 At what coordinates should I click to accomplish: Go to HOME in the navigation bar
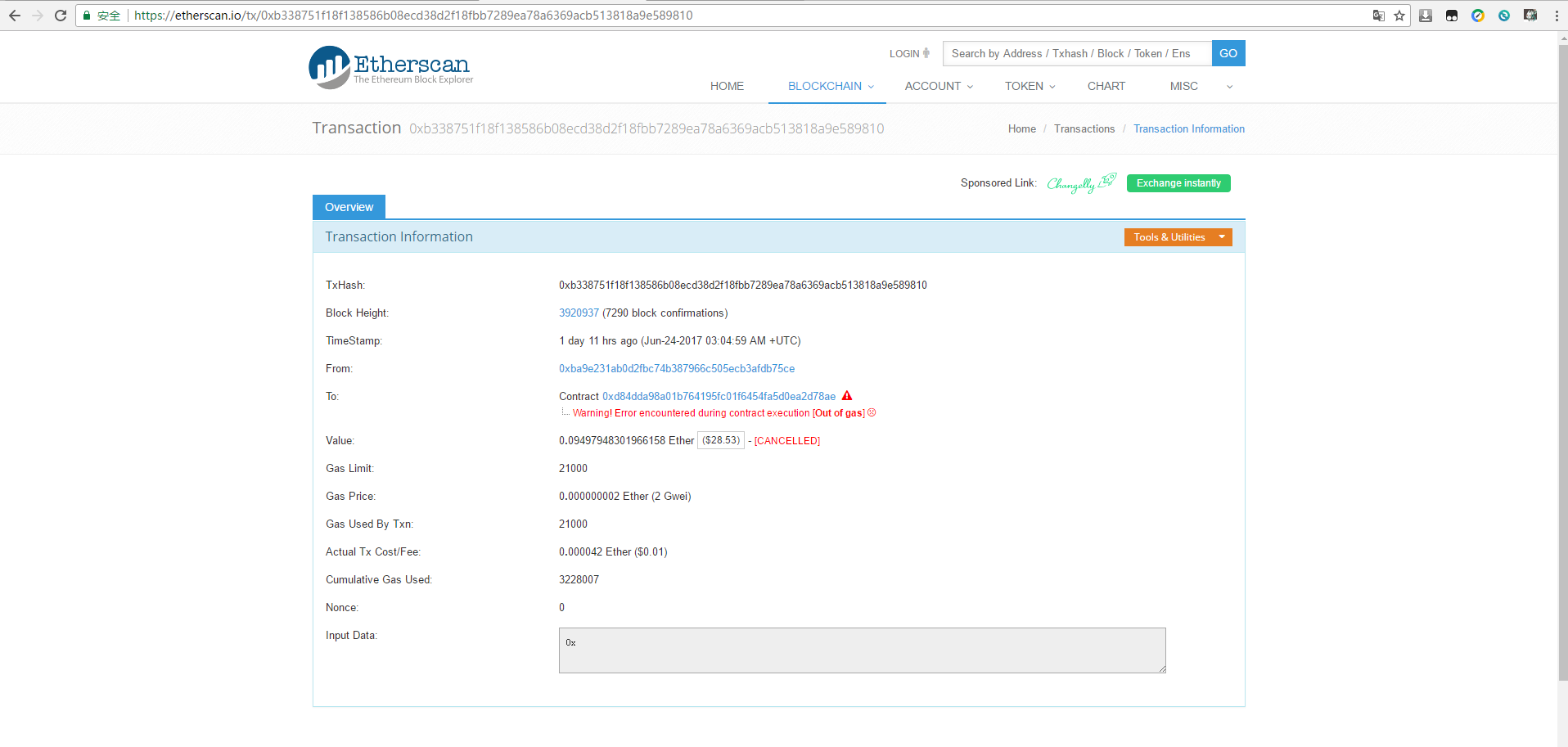(x=727, y=86)
